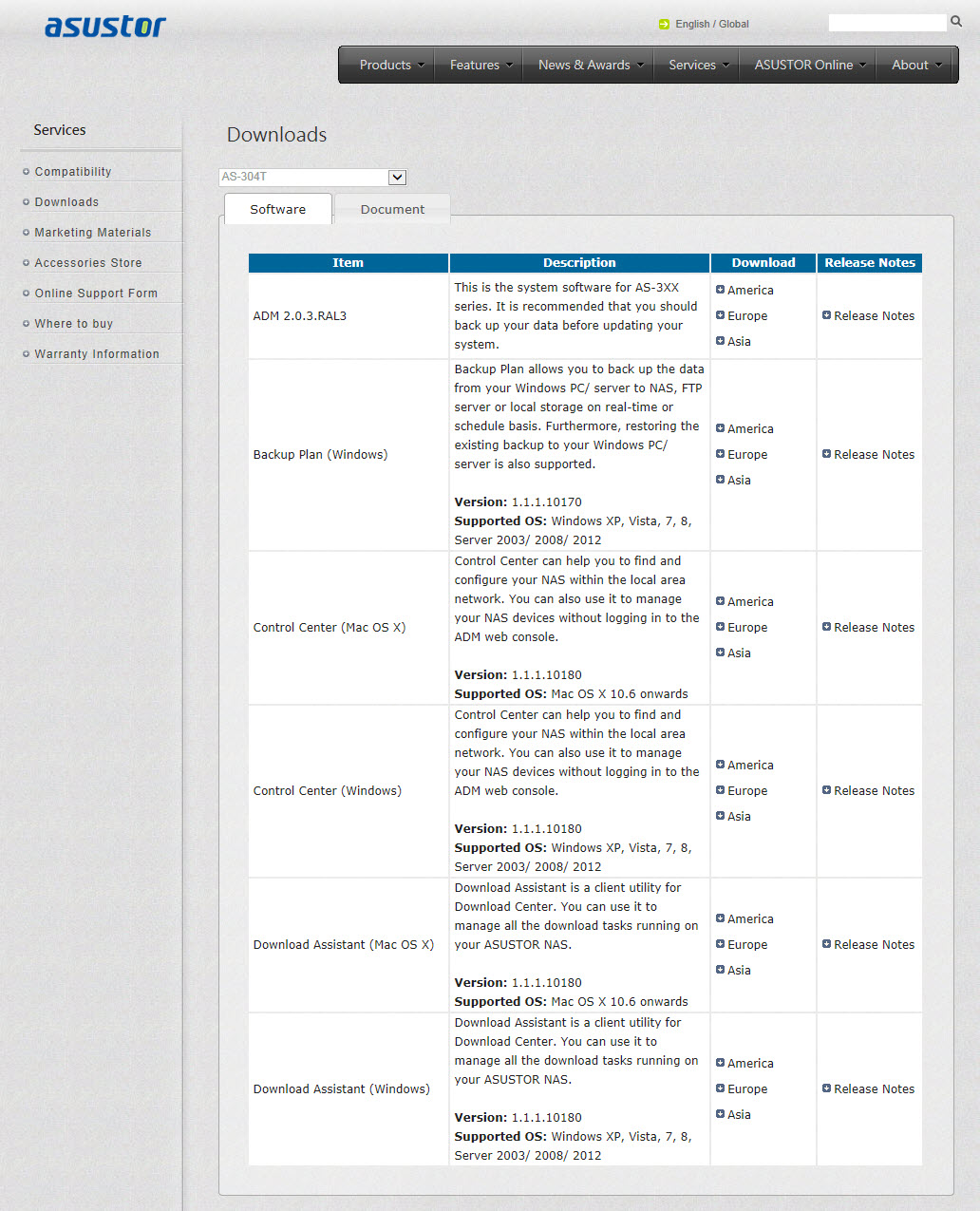Open Release Notes for Control Center (Mac OS X)

[874, 627]
